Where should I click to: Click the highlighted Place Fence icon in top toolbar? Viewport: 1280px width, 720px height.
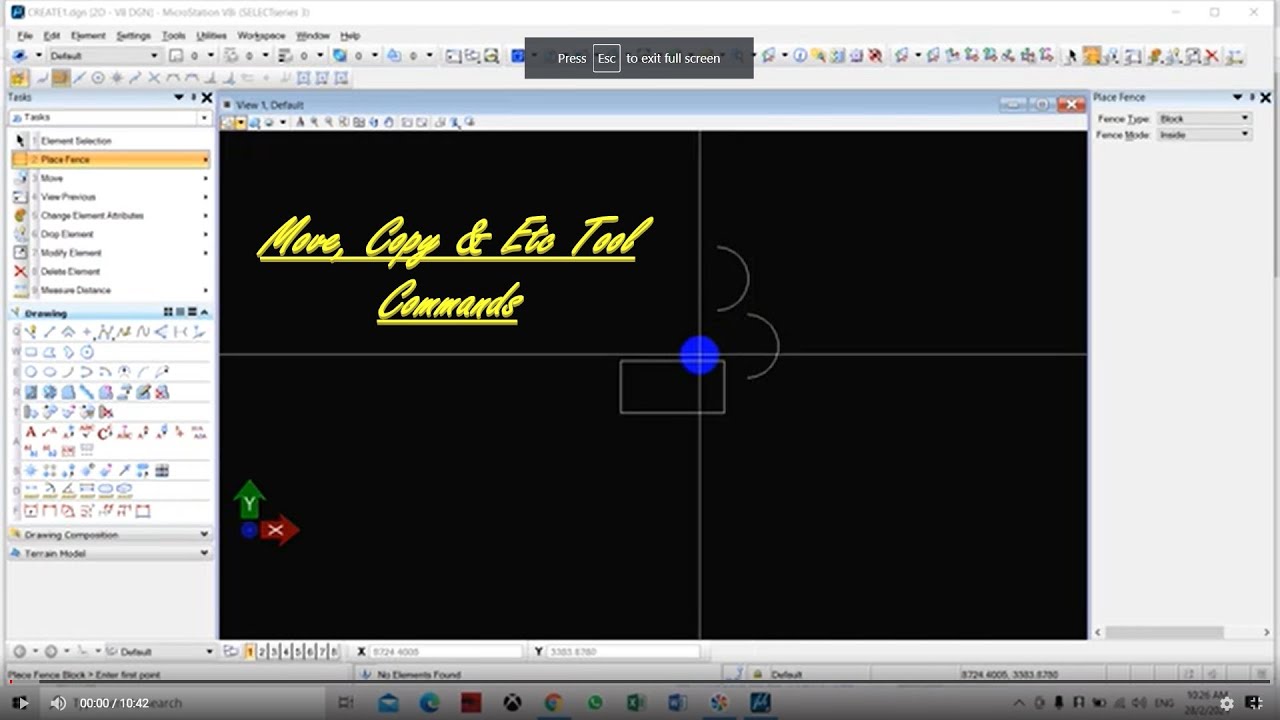(x=1091, y=57)
